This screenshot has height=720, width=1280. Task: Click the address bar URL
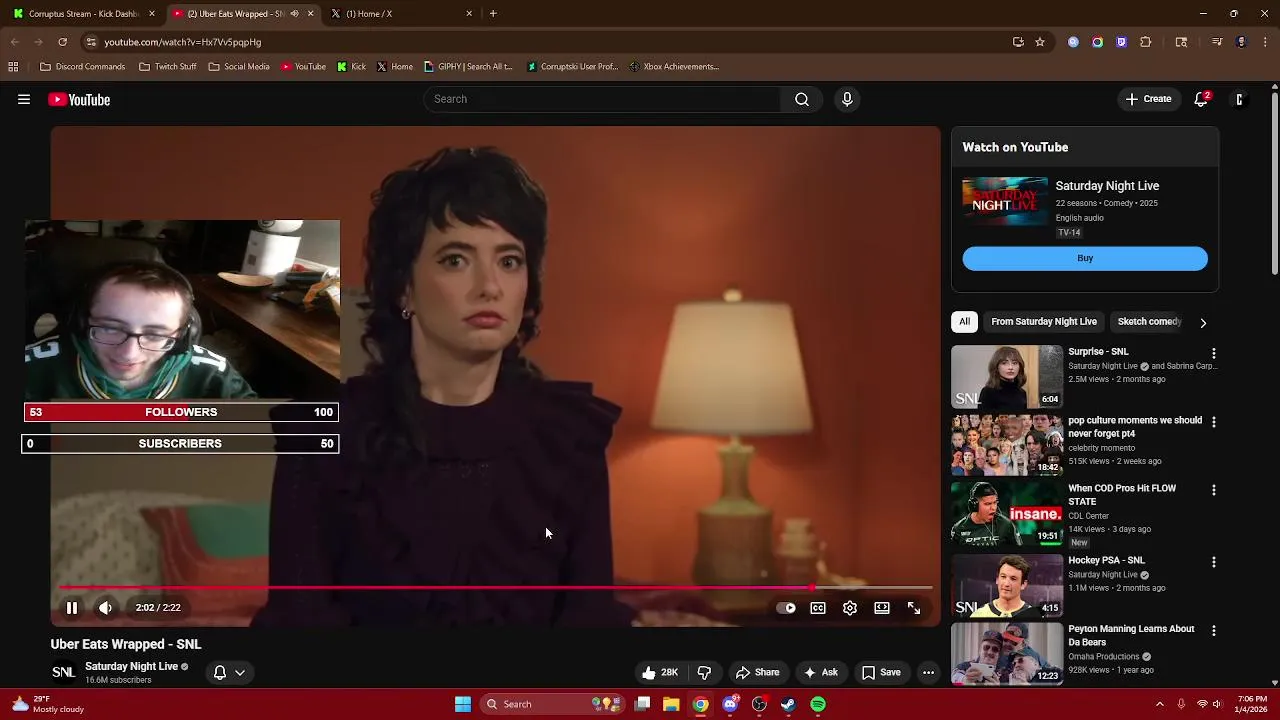tap(183, 42)
